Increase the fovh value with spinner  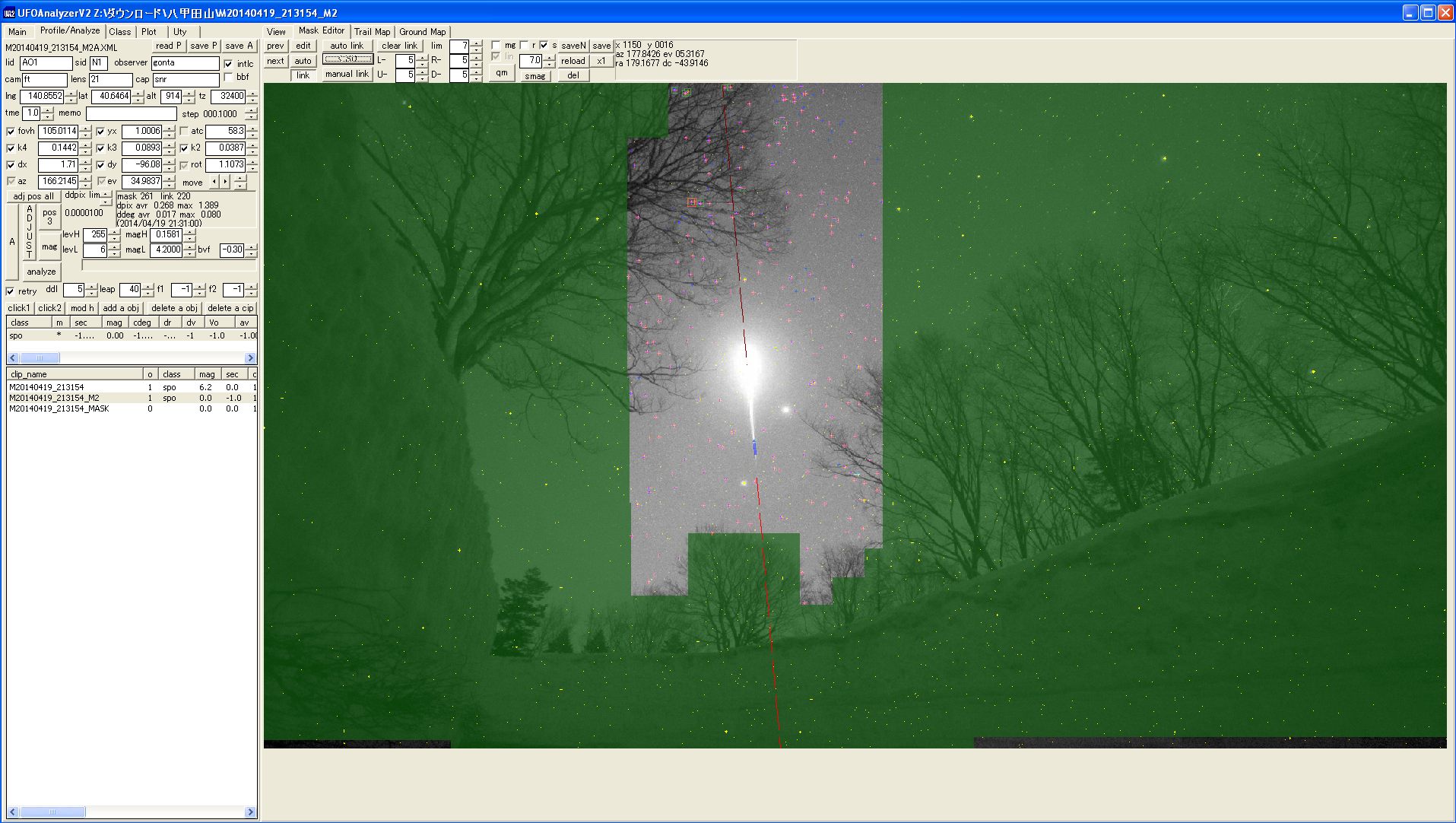[85, 129]
